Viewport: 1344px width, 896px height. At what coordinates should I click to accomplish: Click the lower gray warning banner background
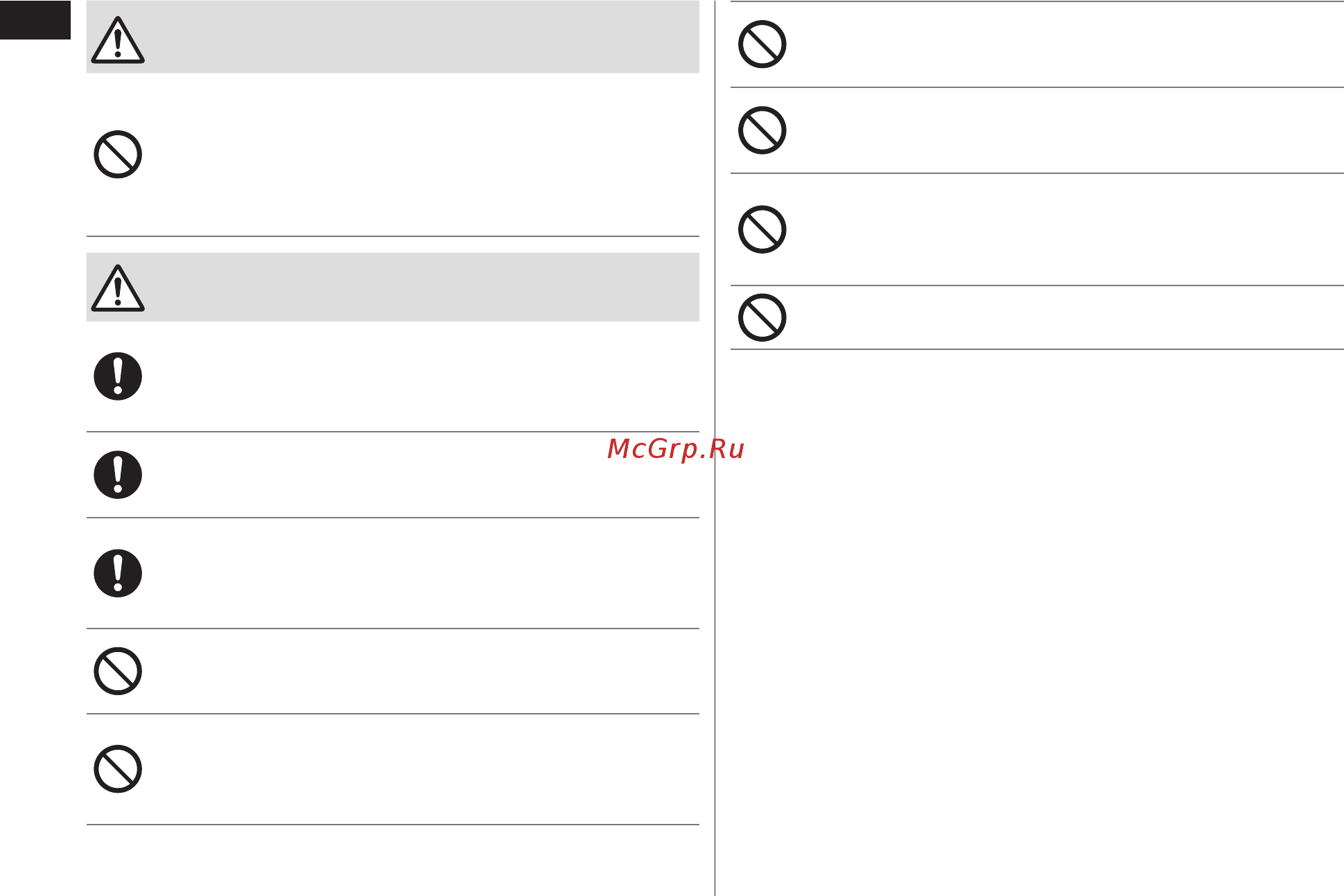click(393, 287)
